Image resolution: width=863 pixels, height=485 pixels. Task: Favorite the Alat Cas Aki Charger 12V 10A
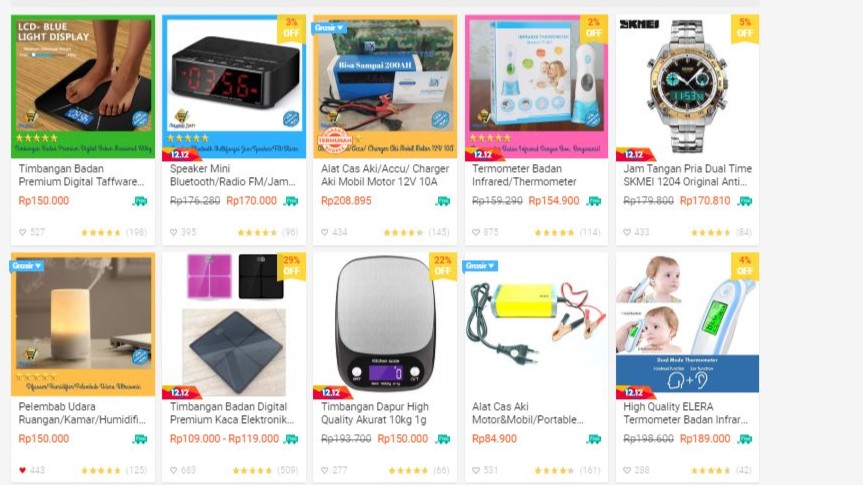tap(325, 232)
